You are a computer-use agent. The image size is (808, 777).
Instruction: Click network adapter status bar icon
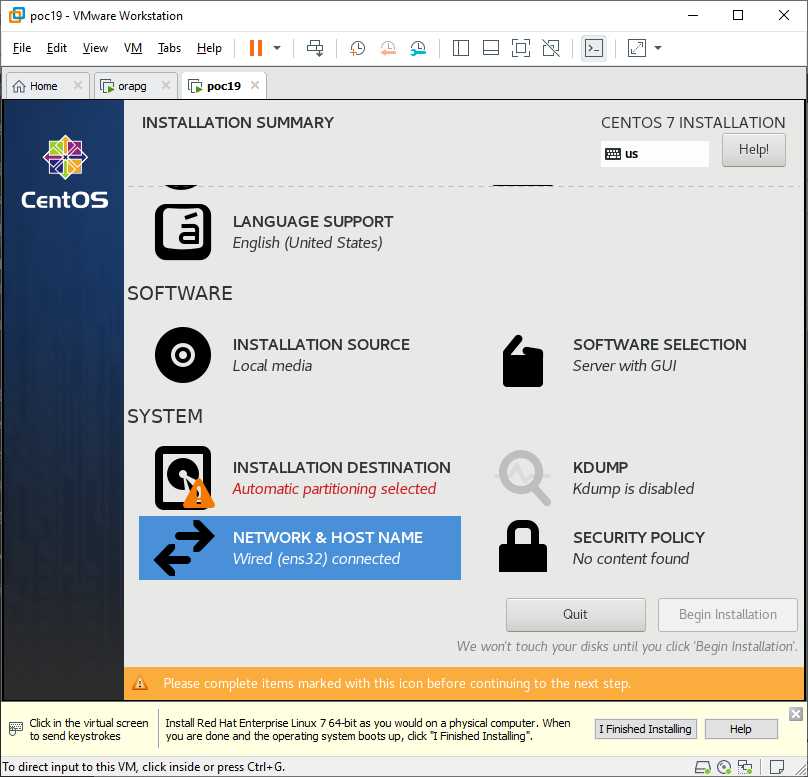point(745,768)
